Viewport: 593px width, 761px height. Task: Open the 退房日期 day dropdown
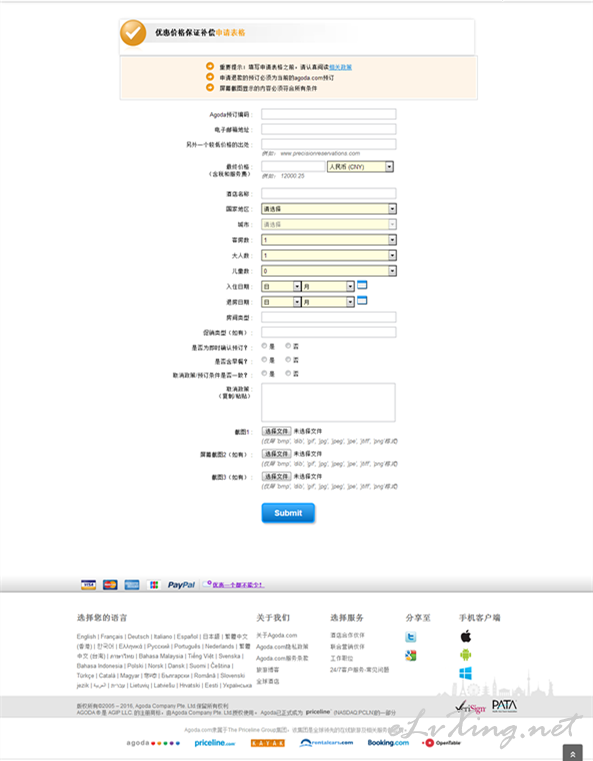pyautogui.click(x=281, y=302)
